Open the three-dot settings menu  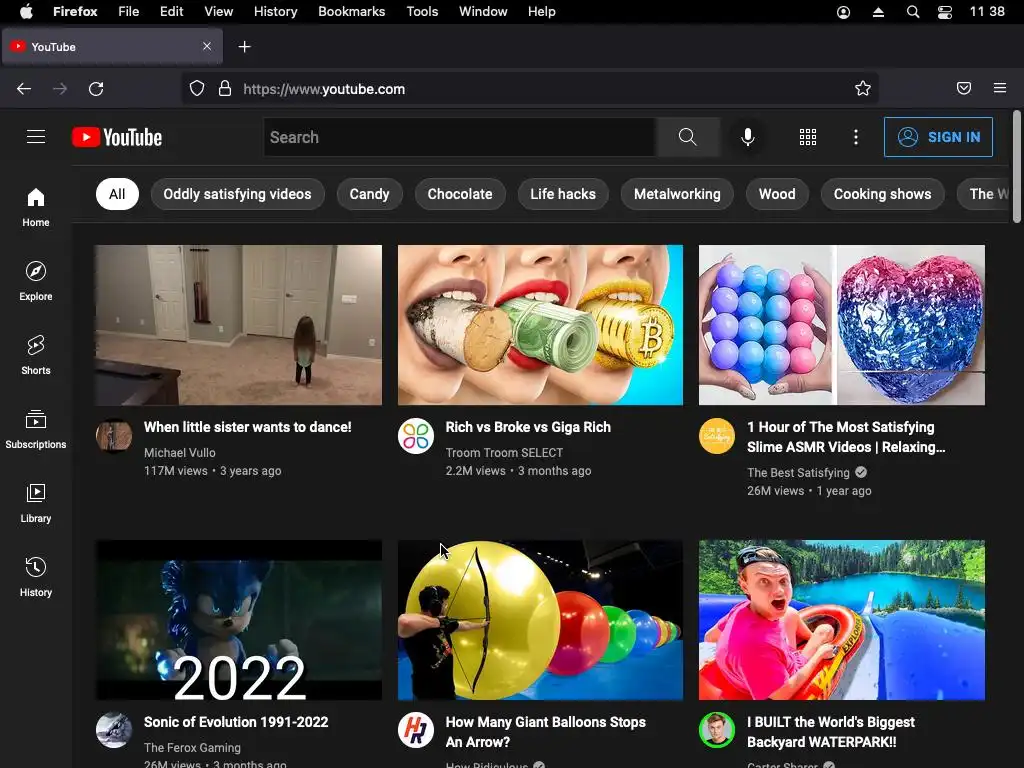(856, 137)
